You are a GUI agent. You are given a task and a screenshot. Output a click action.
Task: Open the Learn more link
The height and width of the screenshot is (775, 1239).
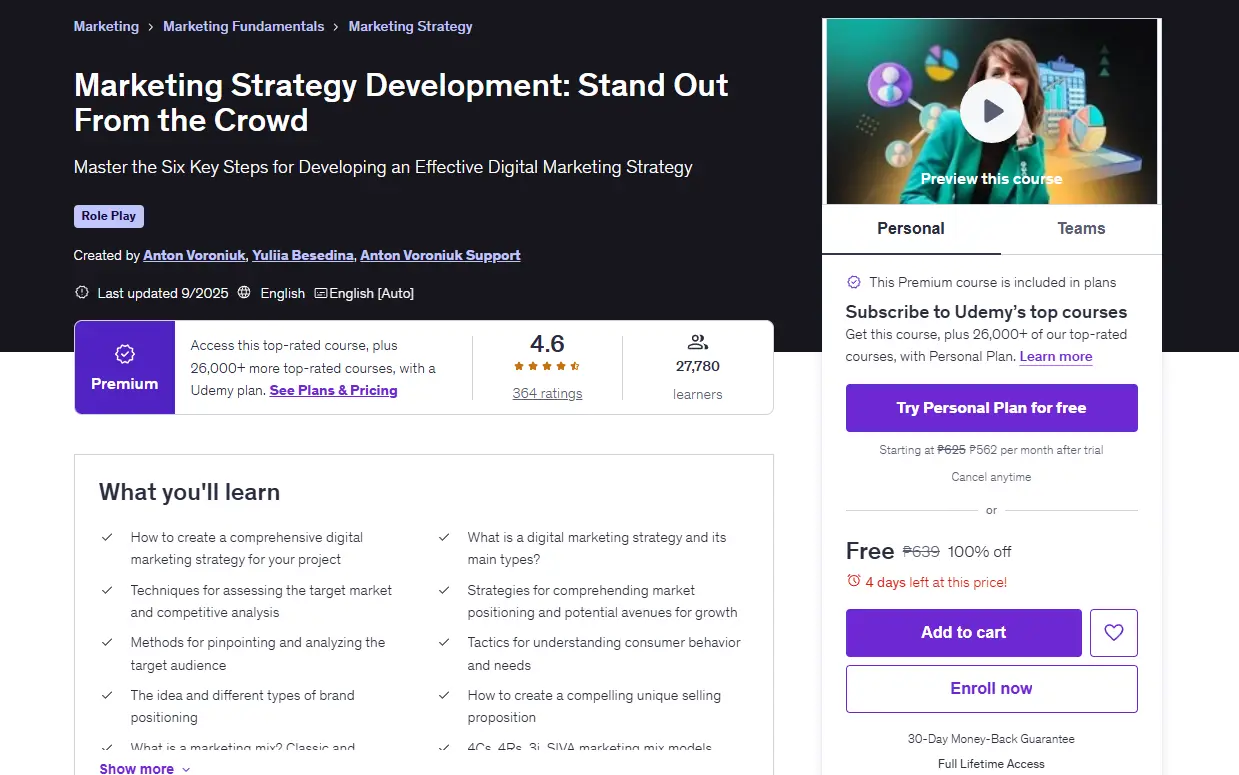(1056, 356)
